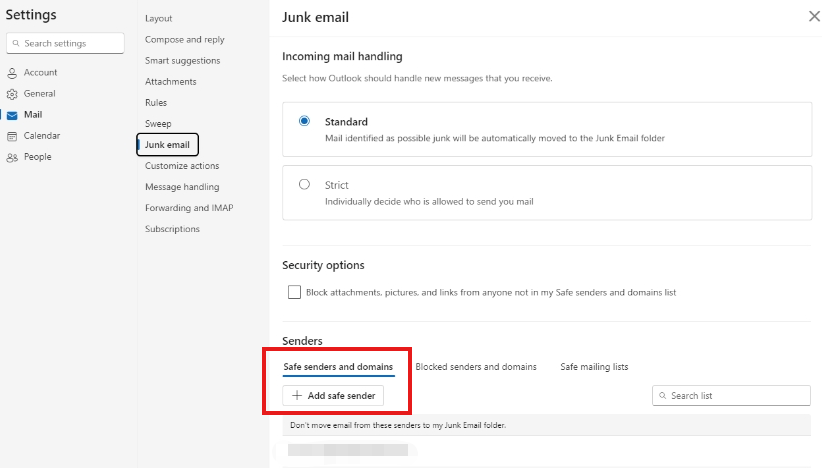The height and width of the screenshot is (468, 822).
Task: Open the Rules settings page
Action: (156, 102)
